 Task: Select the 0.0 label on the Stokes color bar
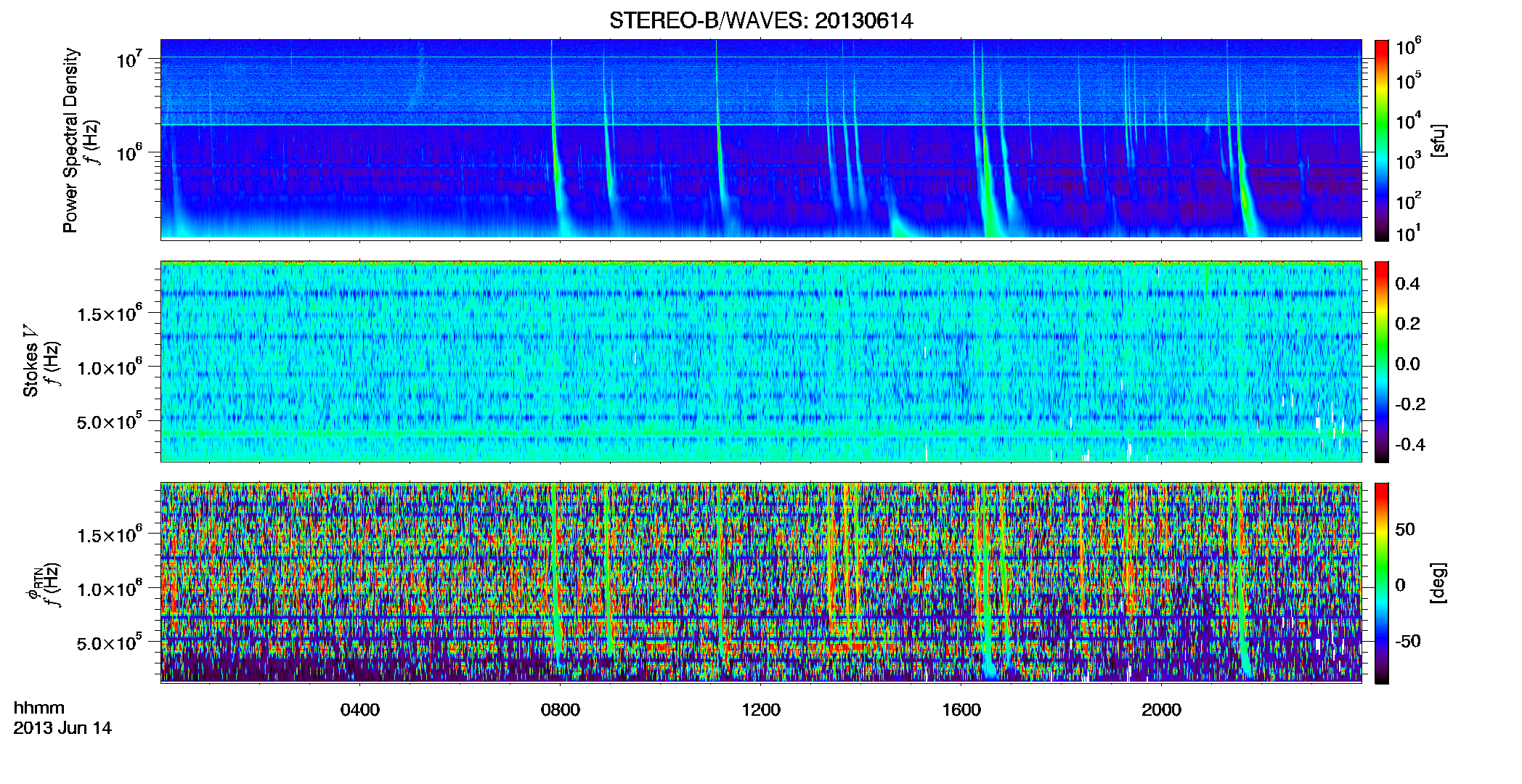1407,364
